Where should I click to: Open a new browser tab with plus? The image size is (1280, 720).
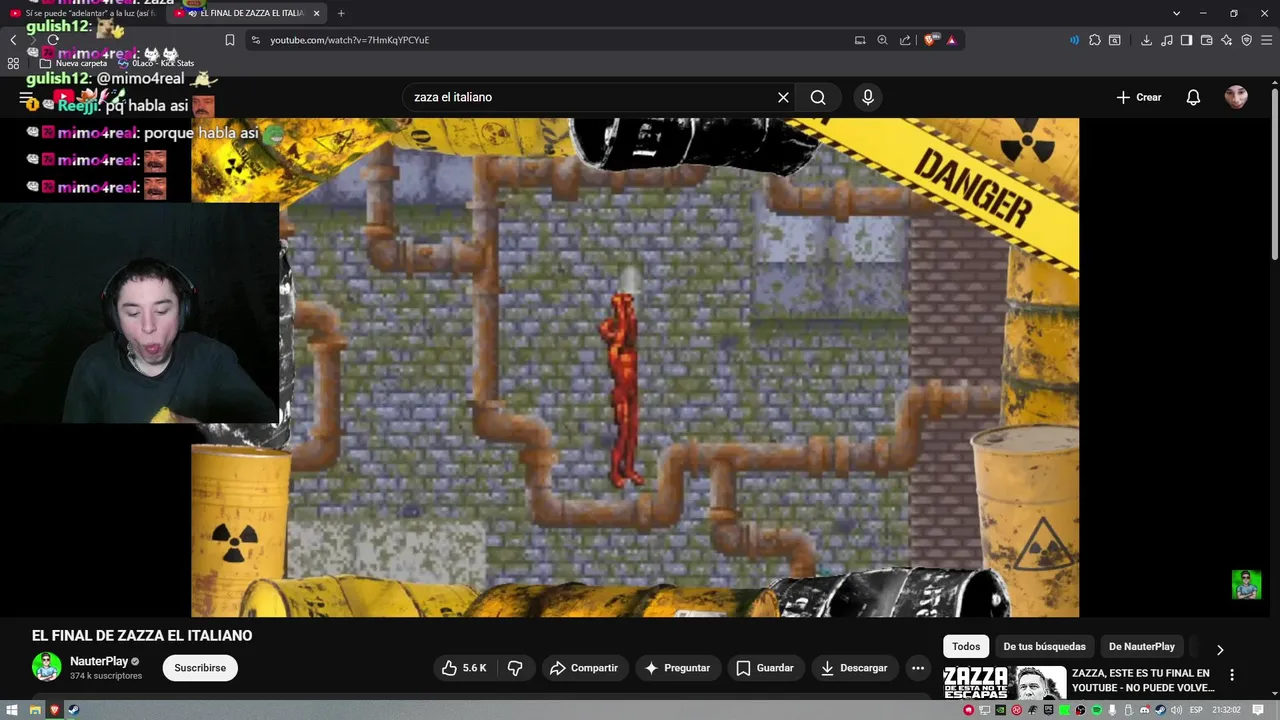click(341, 13)
